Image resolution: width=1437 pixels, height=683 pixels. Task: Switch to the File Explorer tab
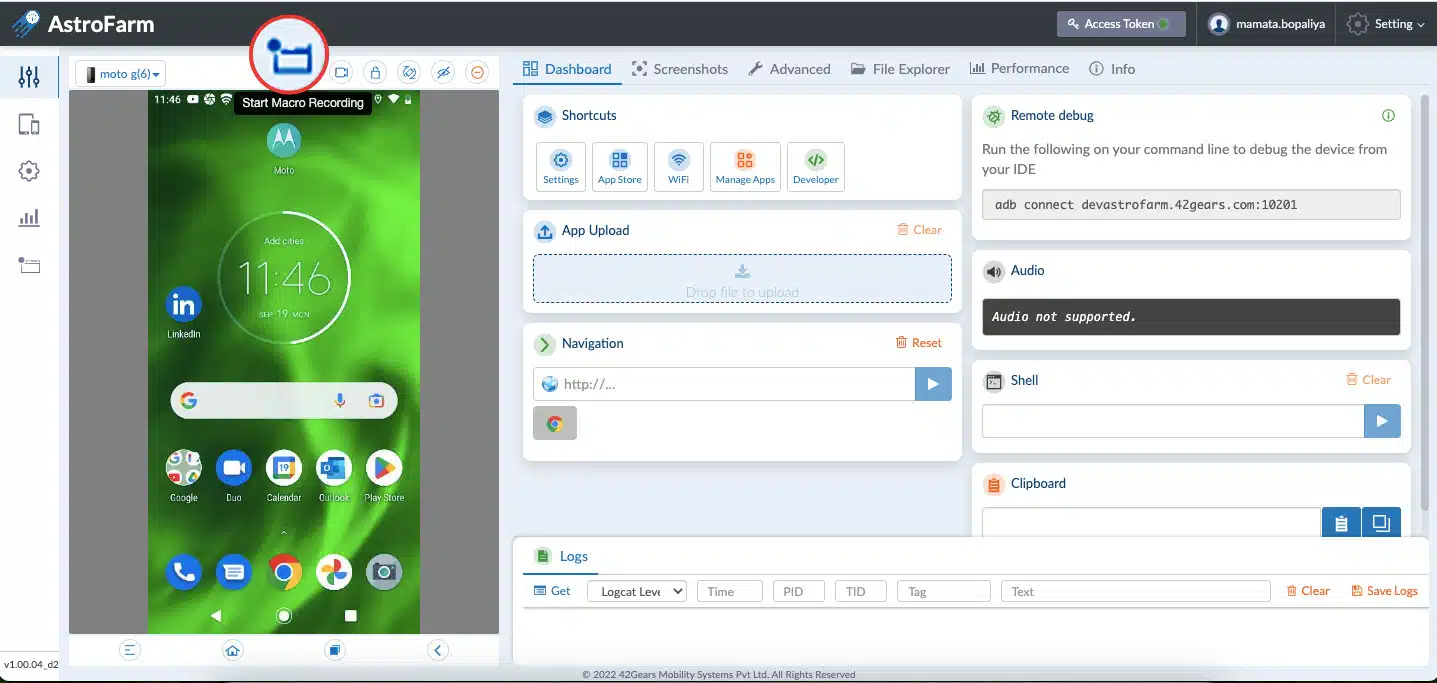click(900, 69)
